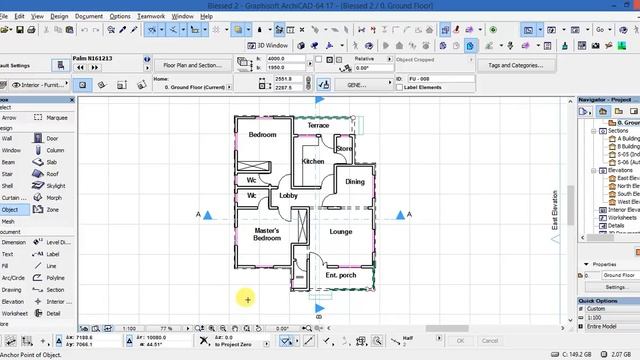Open the Options menu

pos(120,16)
